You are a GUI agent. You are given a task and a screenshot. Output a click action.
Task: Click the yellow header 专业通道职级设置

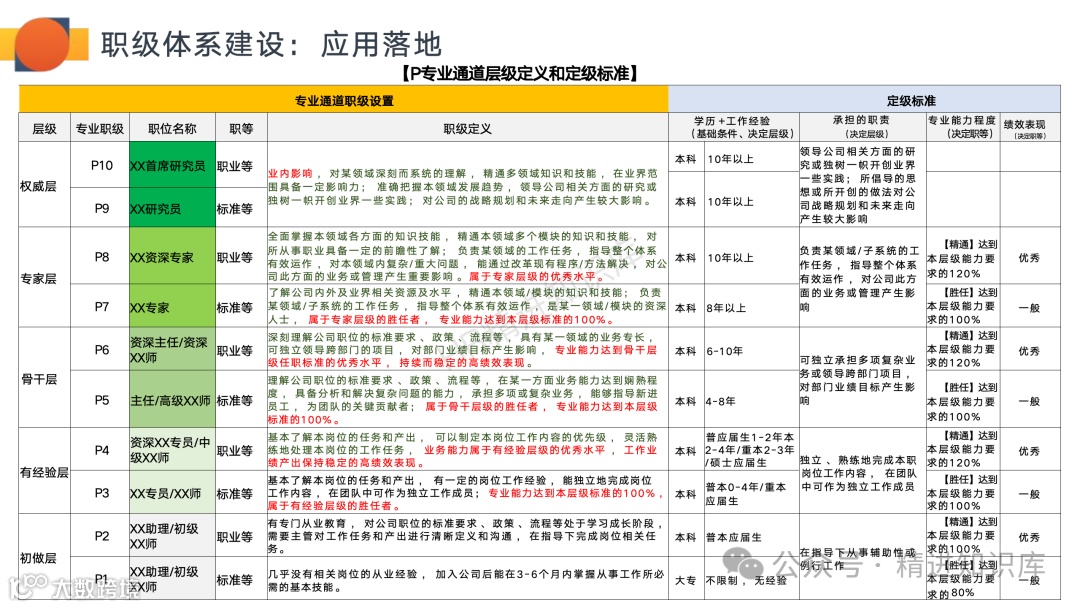point(344,101)
